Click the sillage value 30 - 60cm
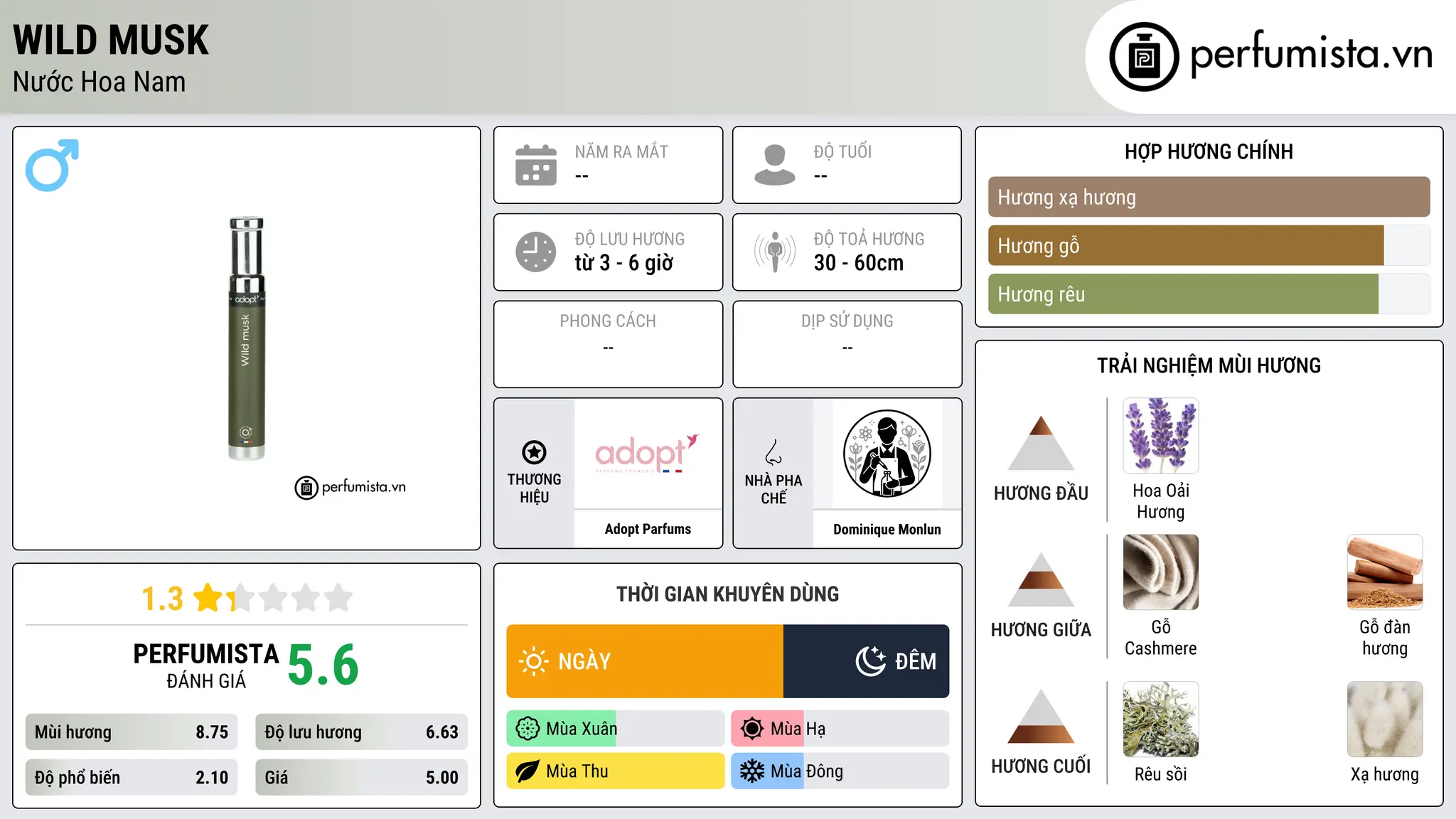1456x819 pixels. pyautogui.click(x=859, y=263)
